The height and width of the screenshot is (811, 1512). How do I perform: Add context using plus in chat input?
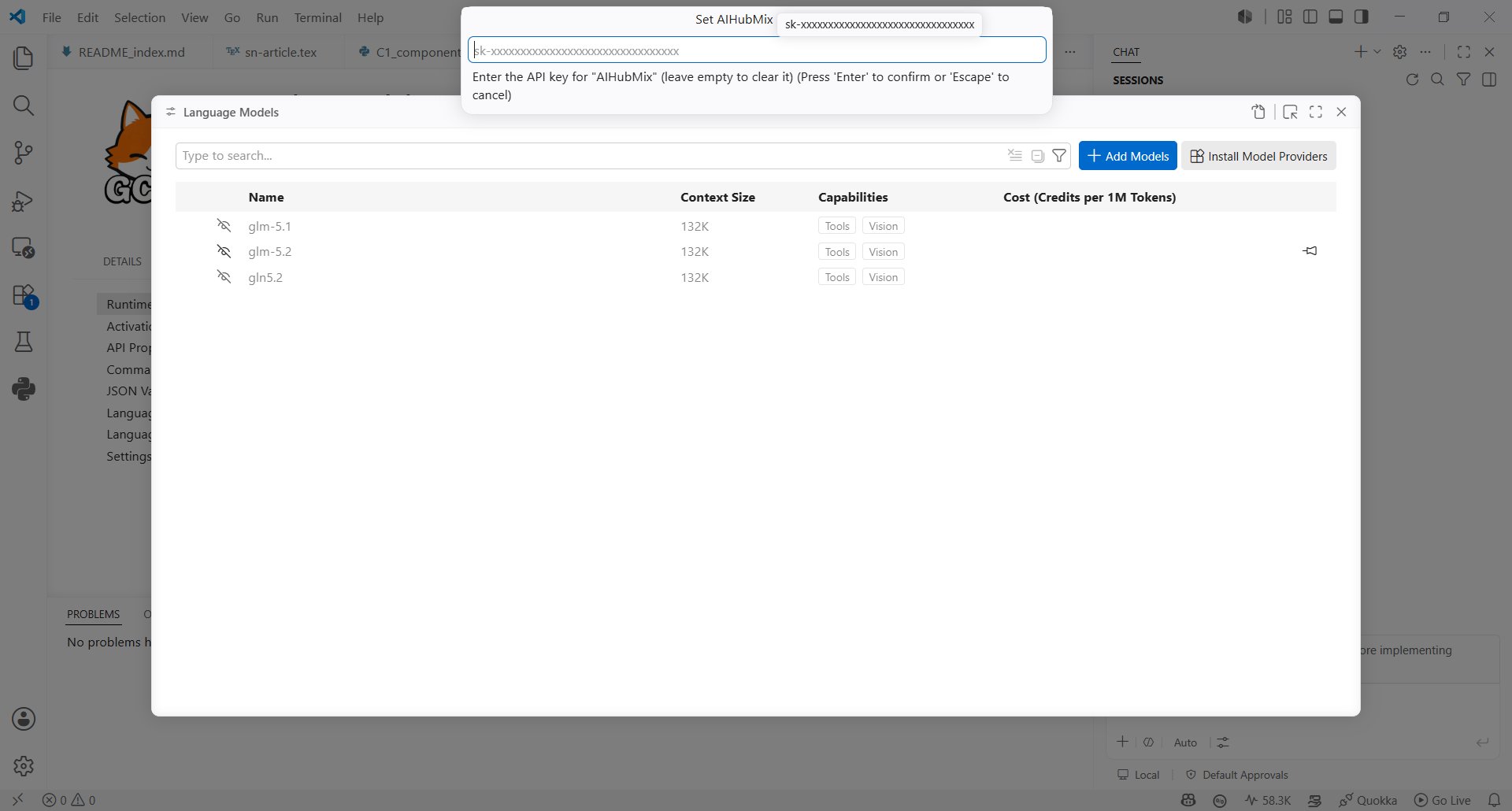(1123, 742)
